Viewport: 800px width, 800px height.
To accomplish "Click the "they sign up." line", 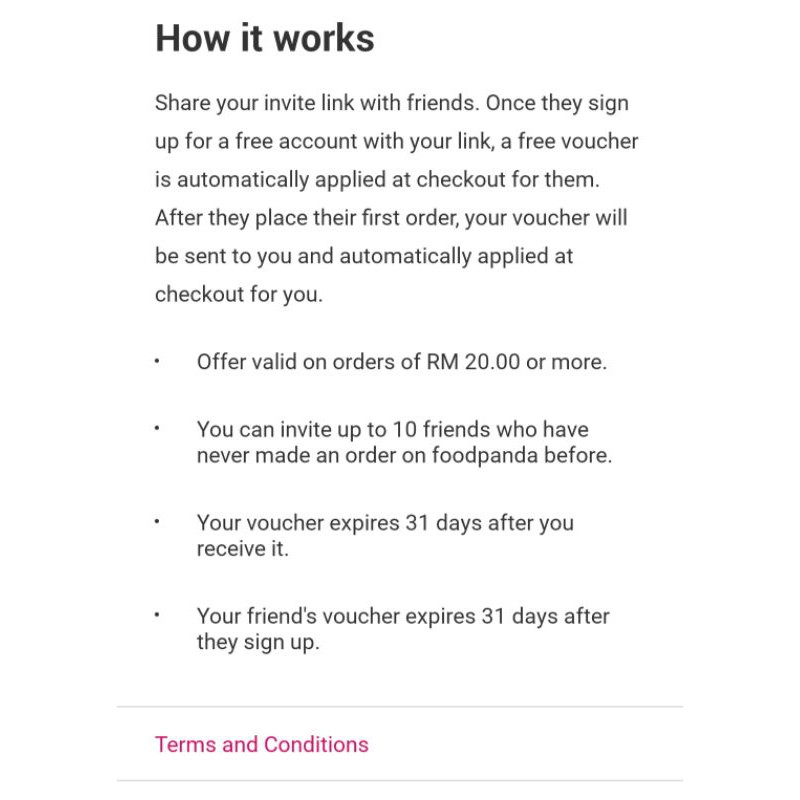I will pyautogui.click(x=257, y=642).
